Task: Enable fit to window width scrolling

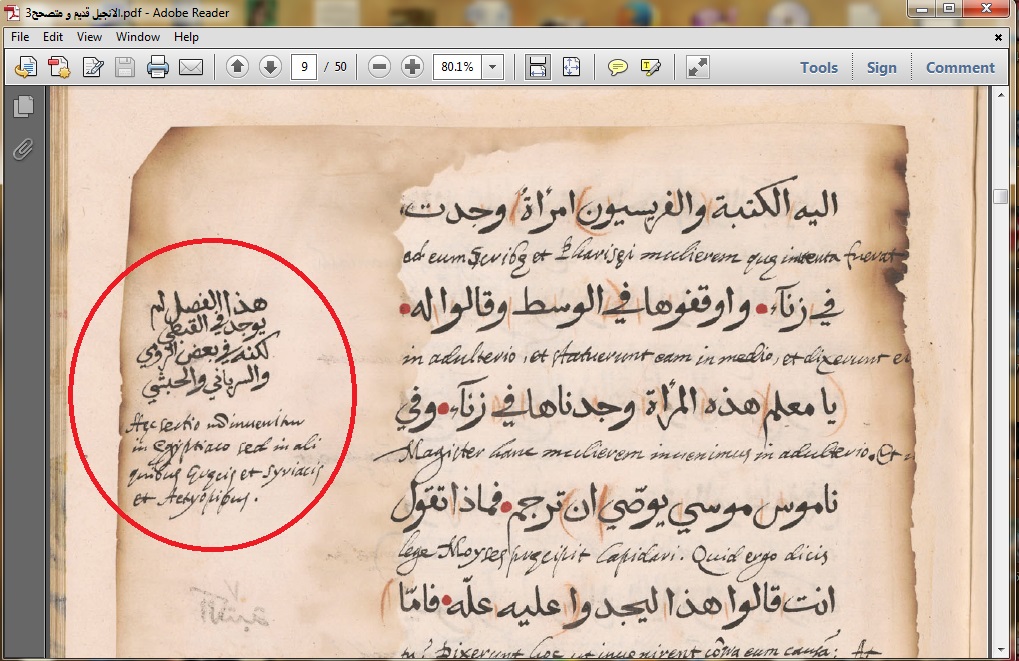Action: tap(538, 67)
